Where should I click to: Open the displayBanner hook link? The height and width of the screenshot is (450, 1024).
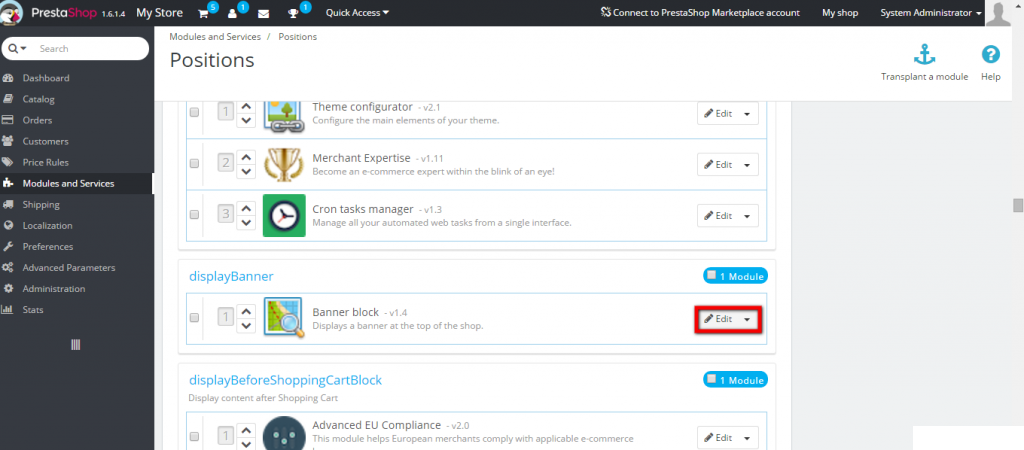pos(231,276)
